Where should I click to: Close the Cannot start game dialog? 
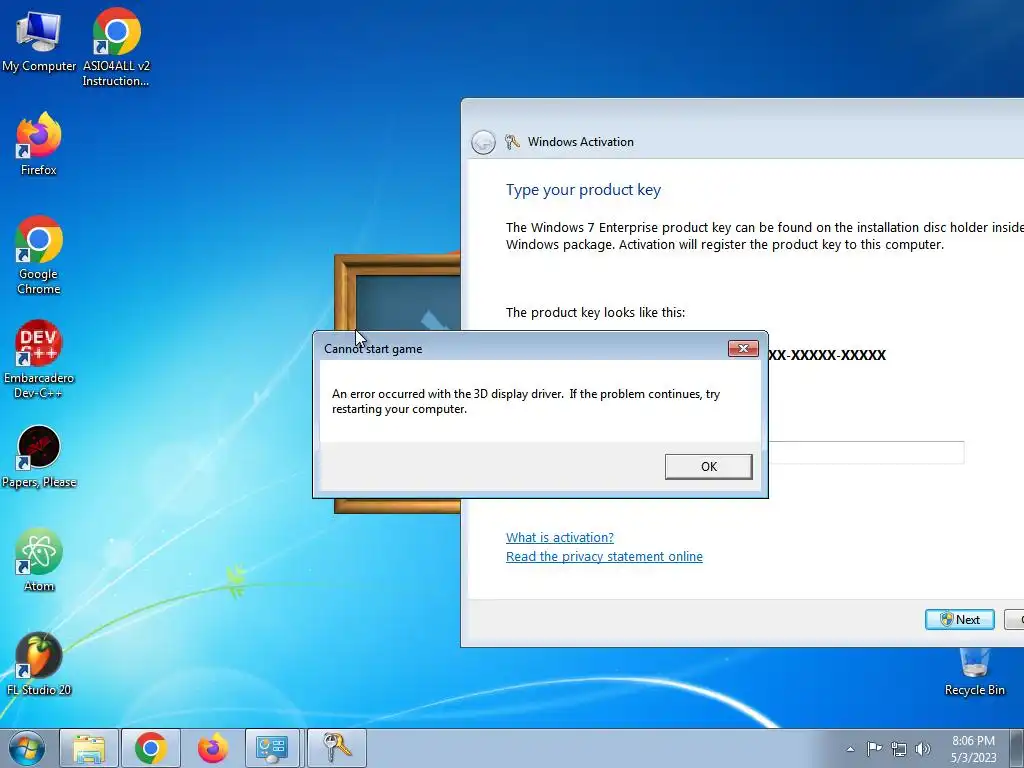click(743, 349)
